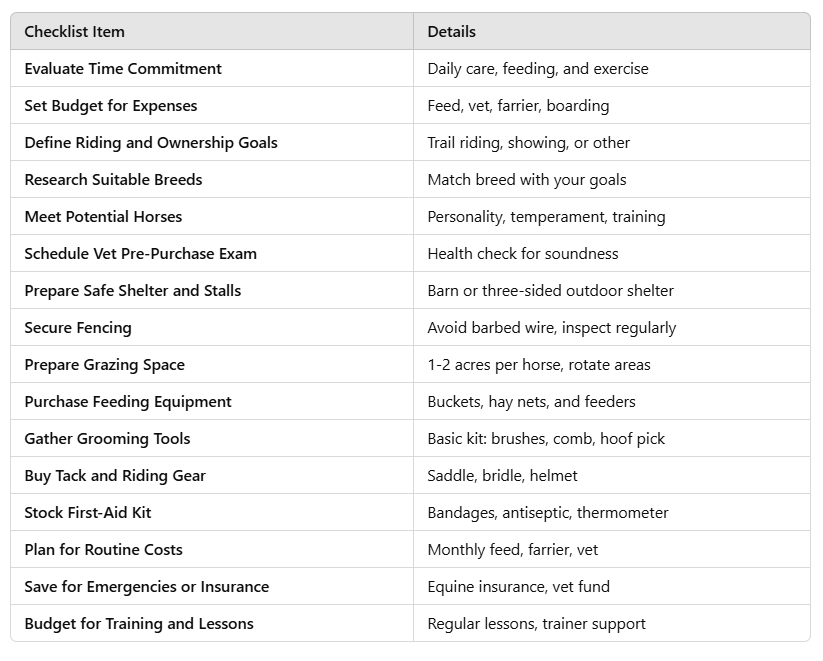Click the Prepare Grazing Space cell
This screenshot has width=823, height=661.
[x=212, y=364]
